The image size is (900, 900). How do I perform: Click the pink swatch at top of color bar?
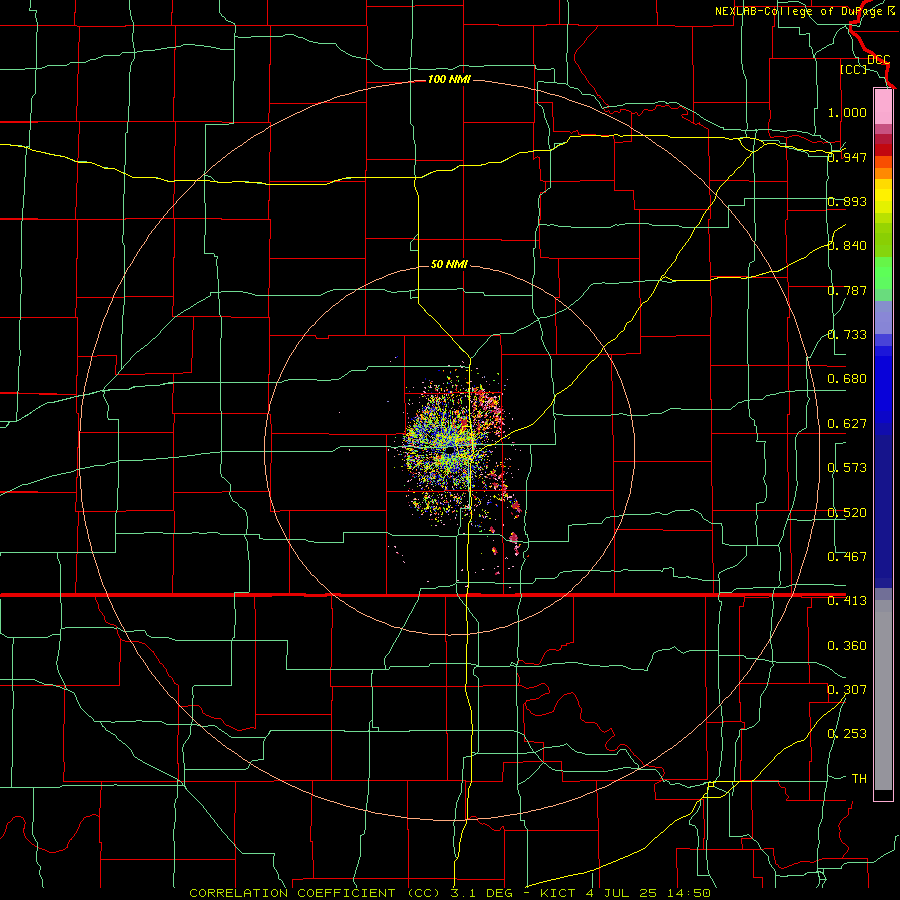883,106
